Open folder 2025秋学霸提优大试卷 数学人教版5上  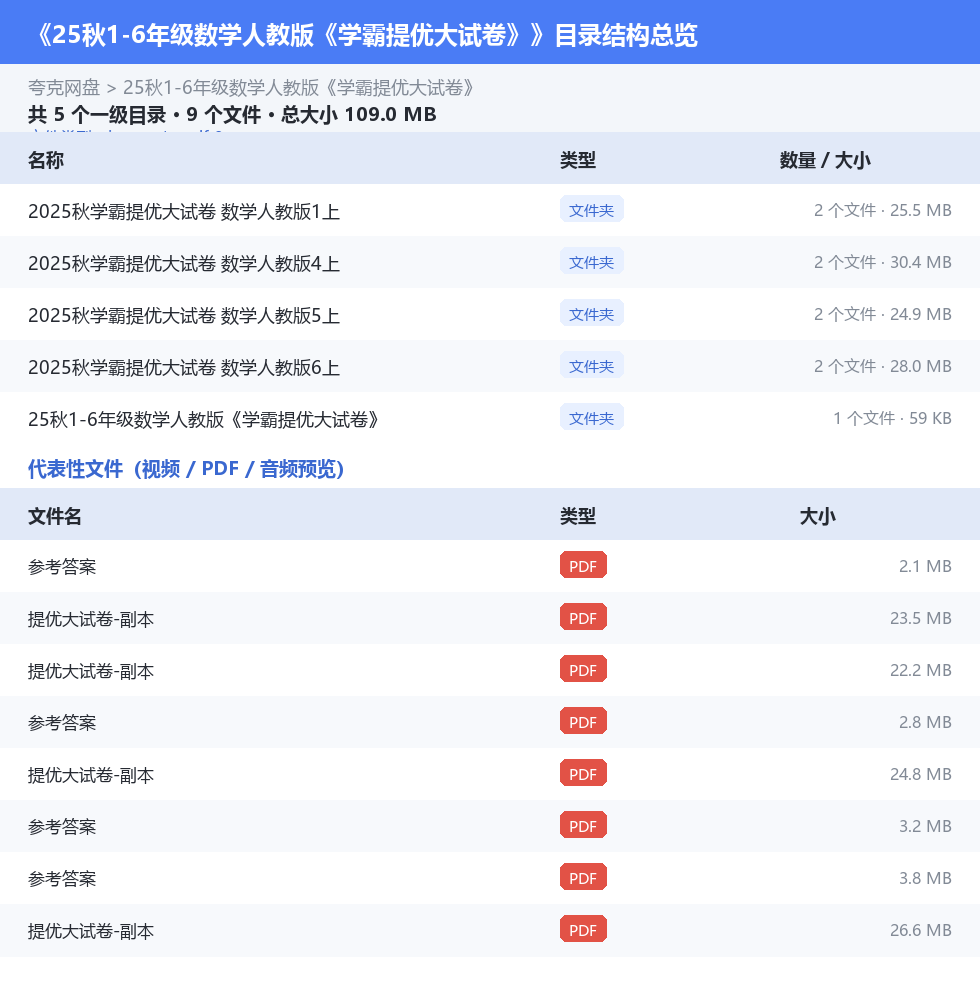pos(183,315)
